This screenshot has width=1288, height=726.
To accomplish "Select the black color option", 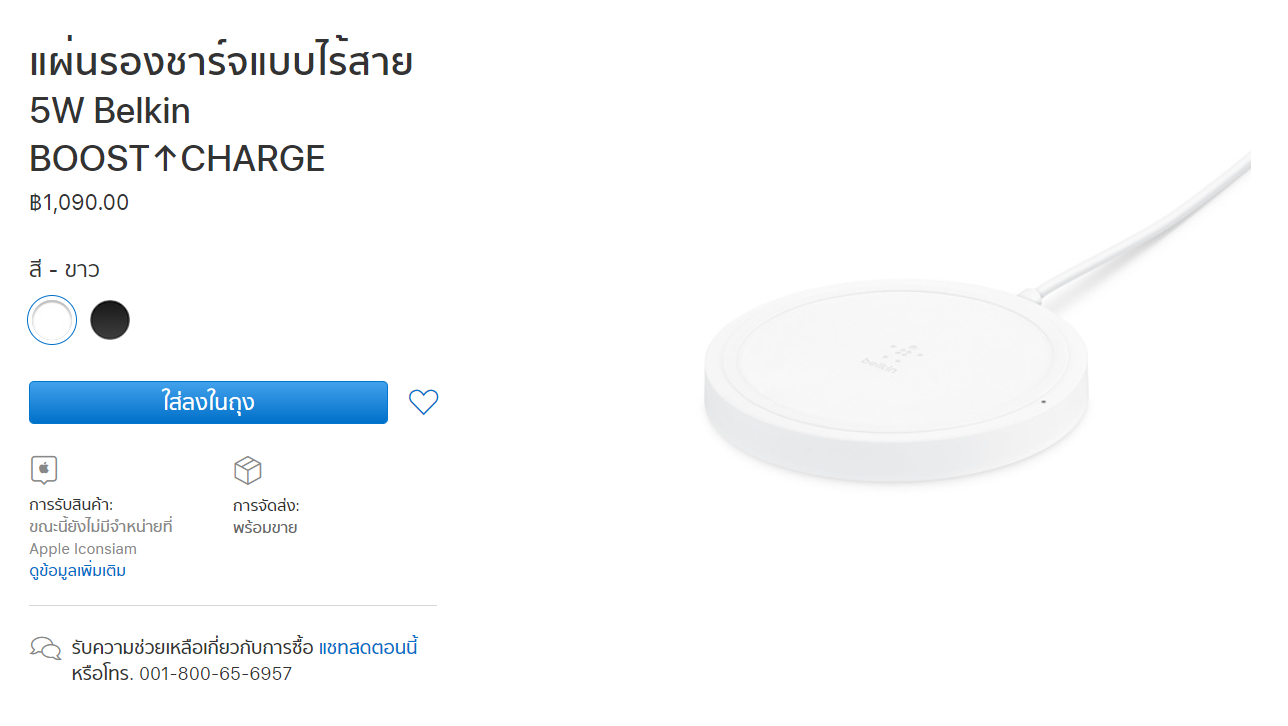I will pyautogui.click(x=110, y=319).
